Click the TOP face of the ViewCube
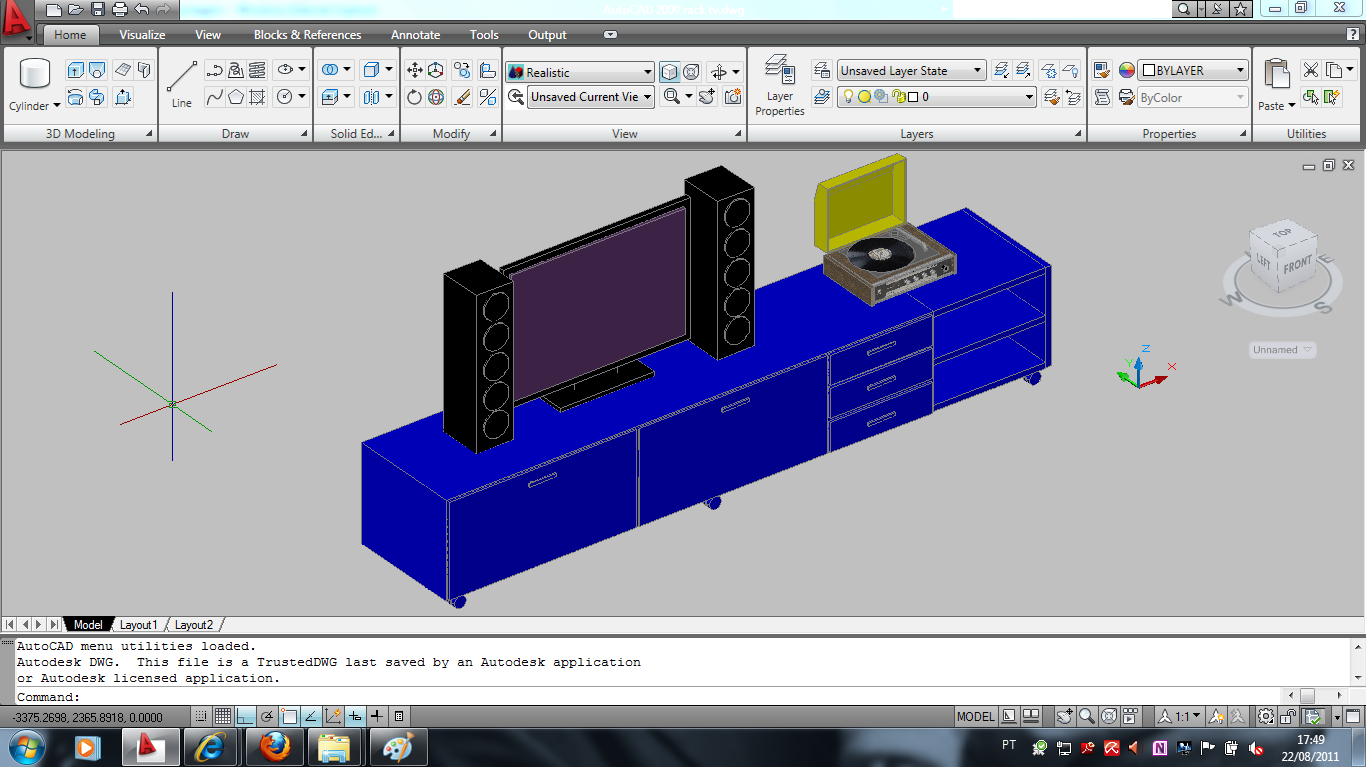Image resolution: width=1366 pixels, height=768 pixels. coord(1281,232)
